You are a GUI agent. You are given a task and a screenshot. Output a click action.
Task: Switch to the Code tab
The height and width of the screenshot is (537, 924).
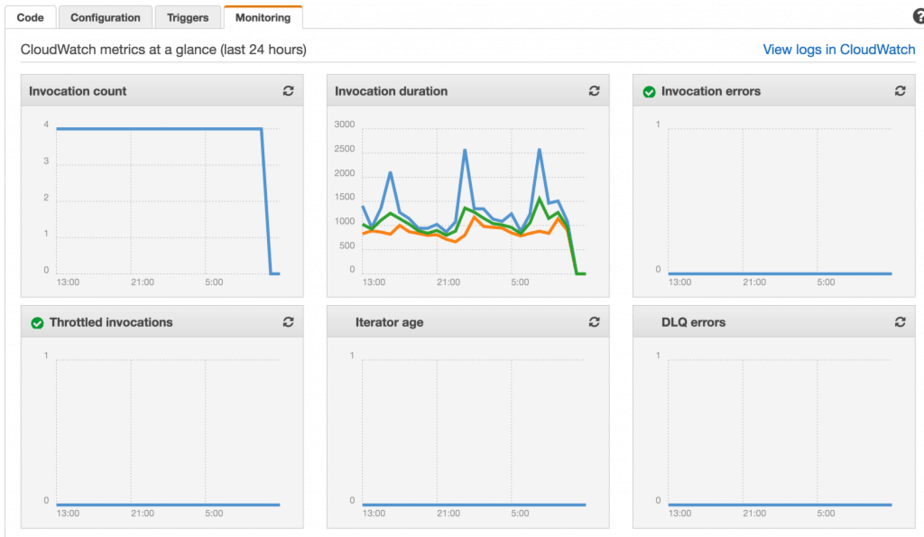pos(30,17)
